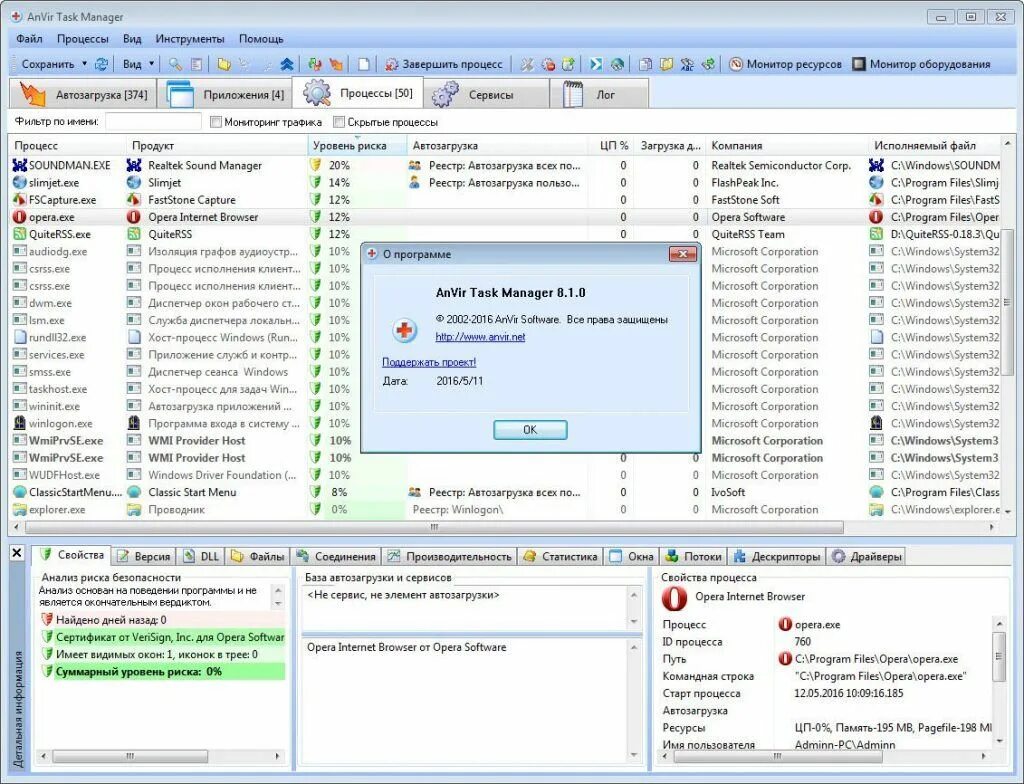Screen dimensions: 1024x784
Task: Open the Сохранить dropdown arrow
Action: (84, 64)
